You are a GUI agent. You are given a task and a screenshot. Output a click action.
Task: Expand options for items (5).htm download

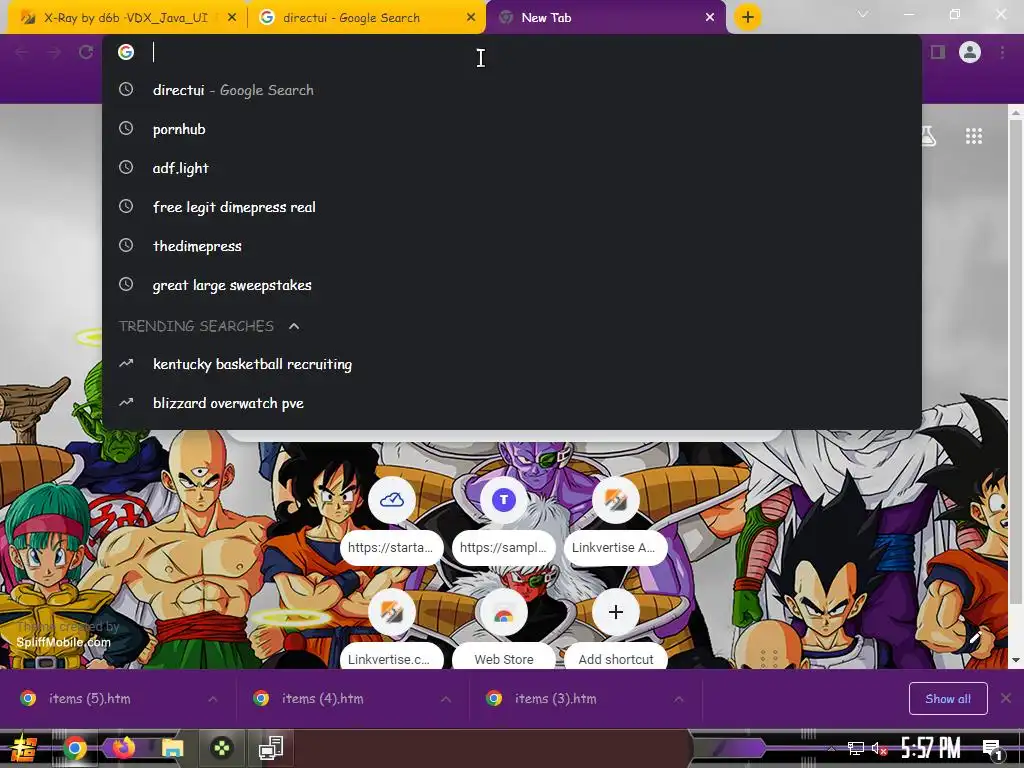point(213,699)
